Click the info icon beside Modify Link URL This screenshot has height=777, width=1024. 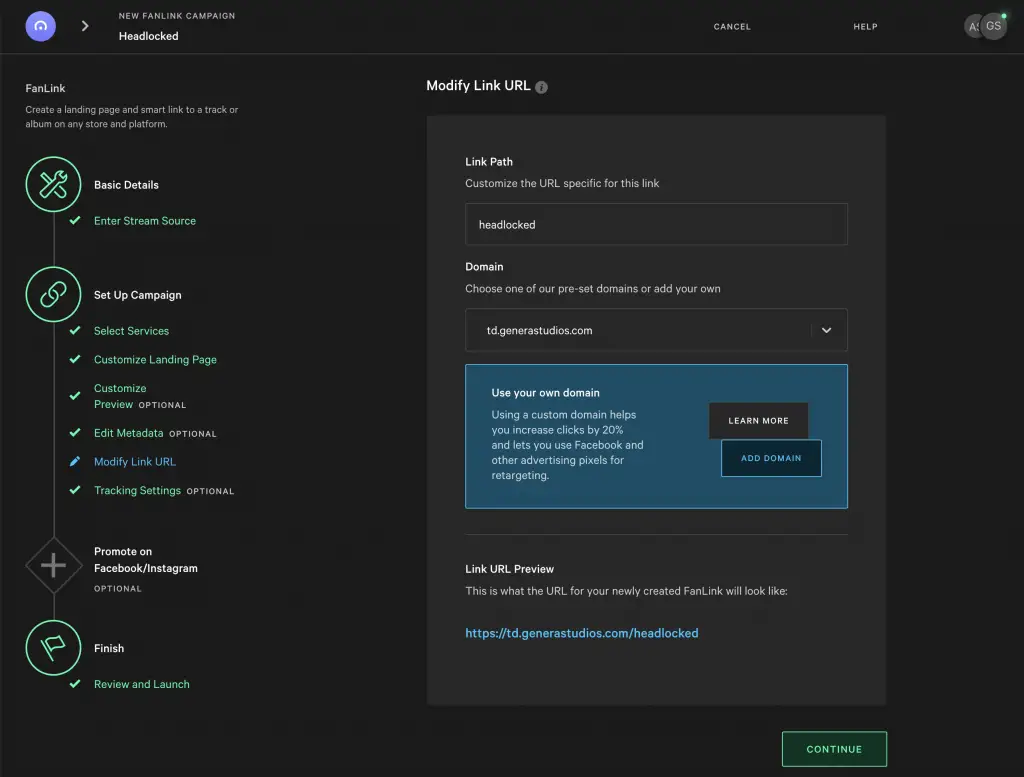[x=541, y=87]
